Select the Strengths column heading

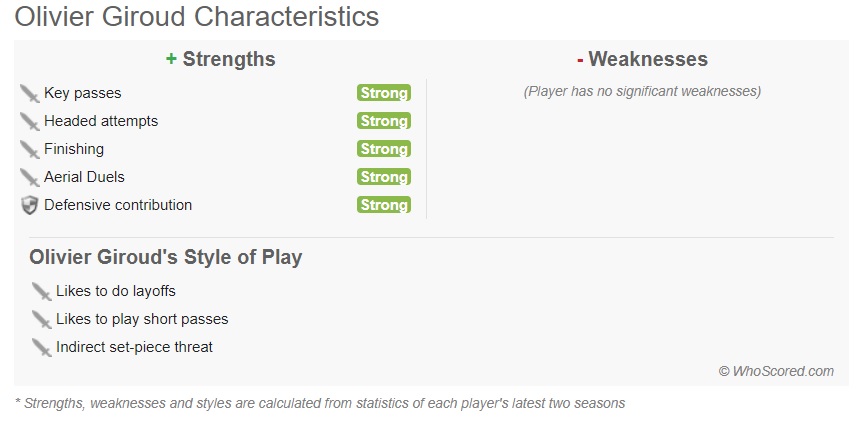(x=221, y=59)
